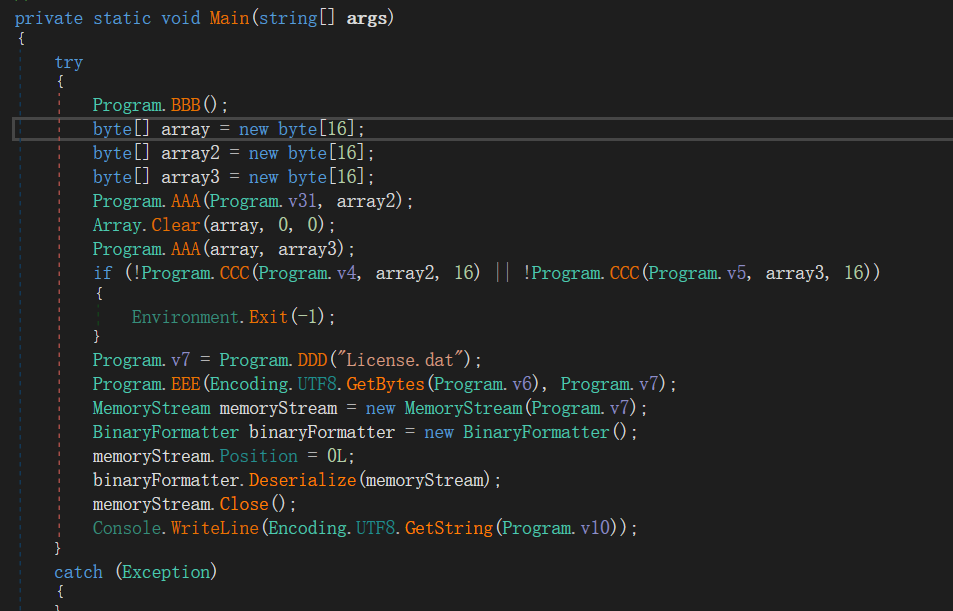Click the v31 field reference
The height and width of the screenshot is (611, 953).
point(302,201)
